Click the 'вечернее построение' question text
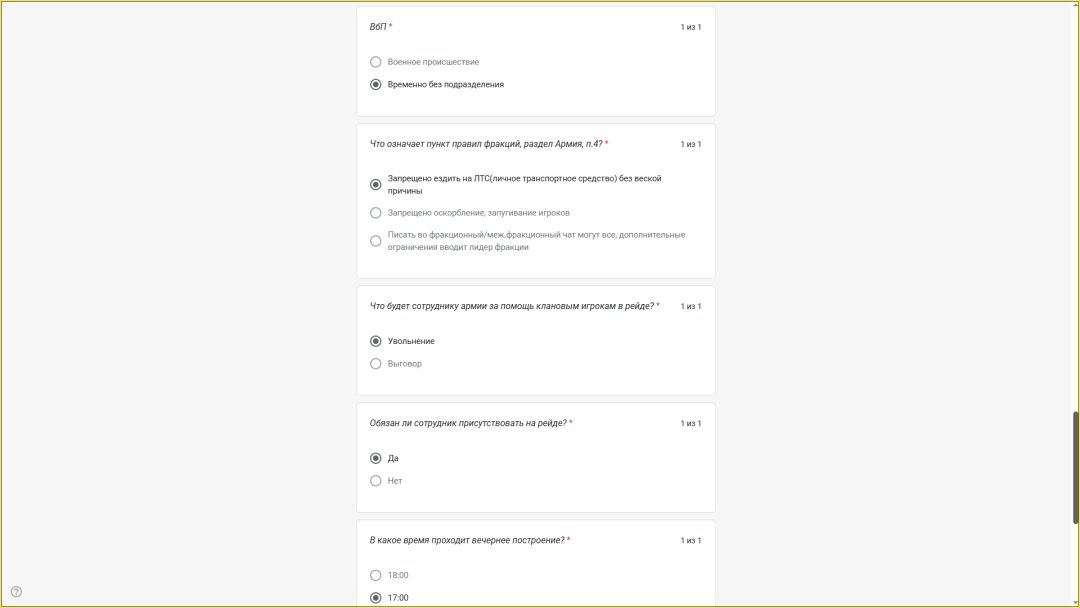 [x=467, y=540]
